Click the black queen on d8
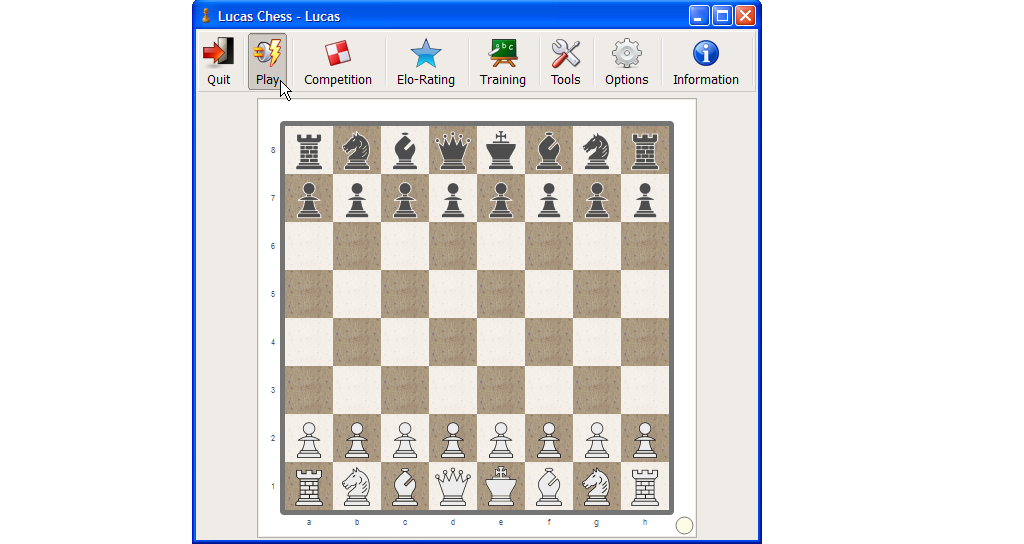 pos(453,150)
